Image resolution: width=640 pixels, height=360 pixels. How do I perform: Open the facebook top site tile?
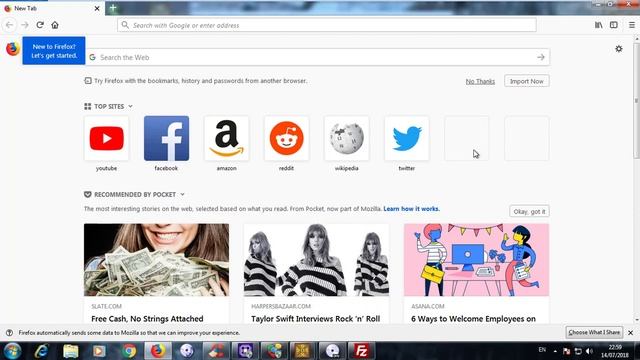point(166,138)
